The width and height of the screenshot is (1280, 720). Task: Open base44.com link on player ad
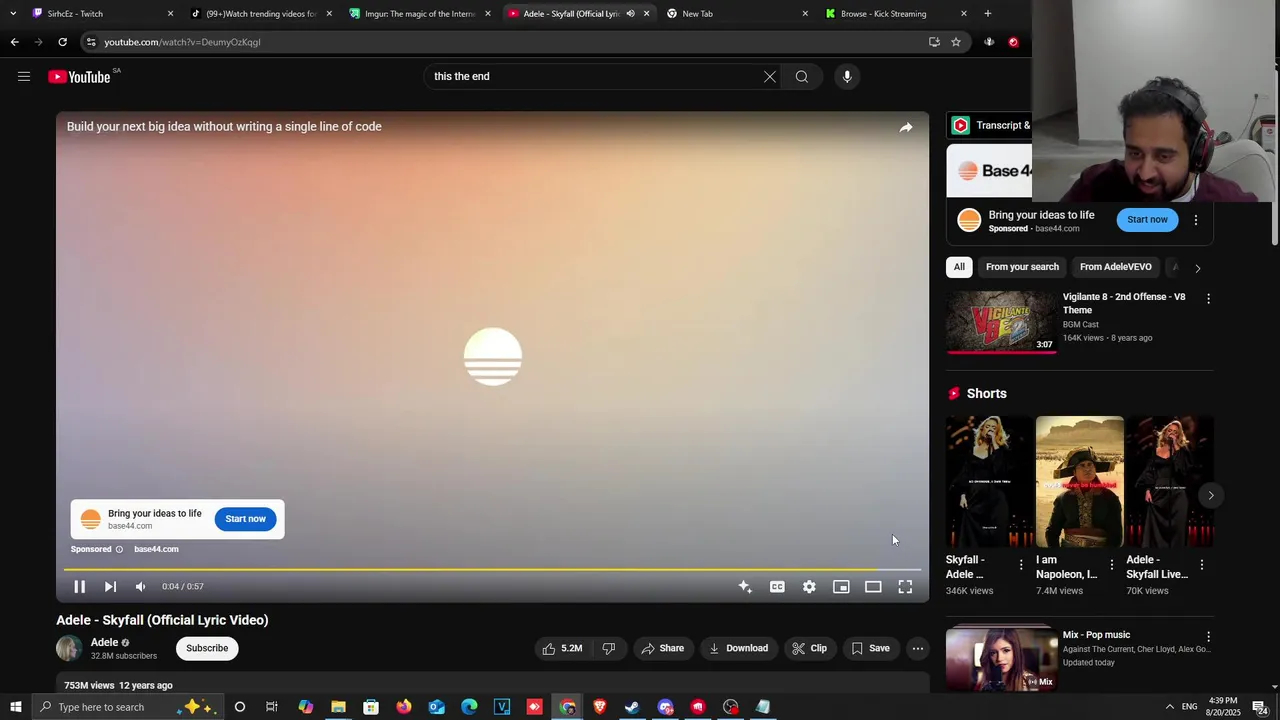[x=156, y=549]
